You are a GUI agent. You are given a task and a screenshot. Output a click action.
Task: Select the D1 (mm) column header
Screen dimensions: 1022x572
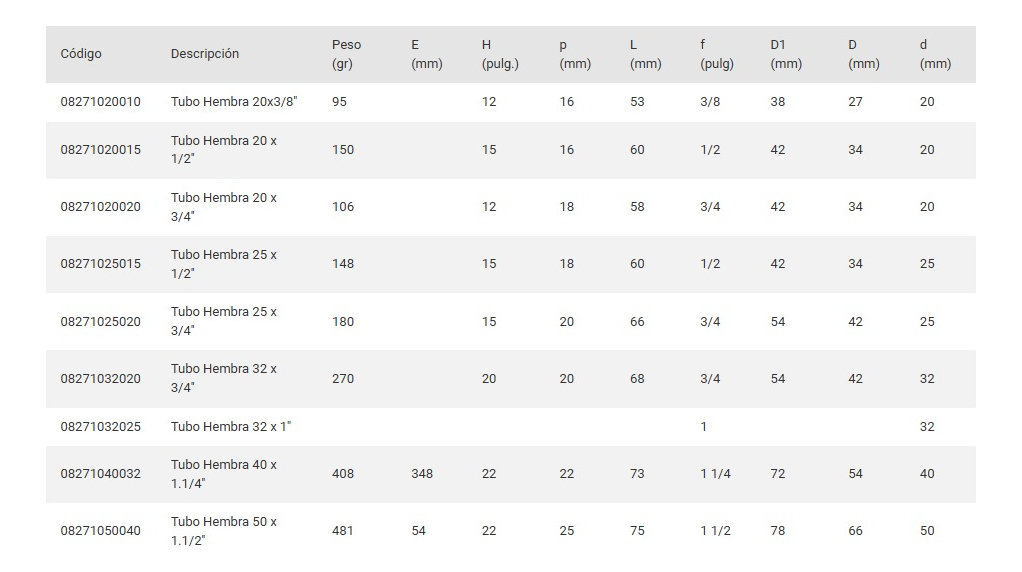click(x=786, y=54)
